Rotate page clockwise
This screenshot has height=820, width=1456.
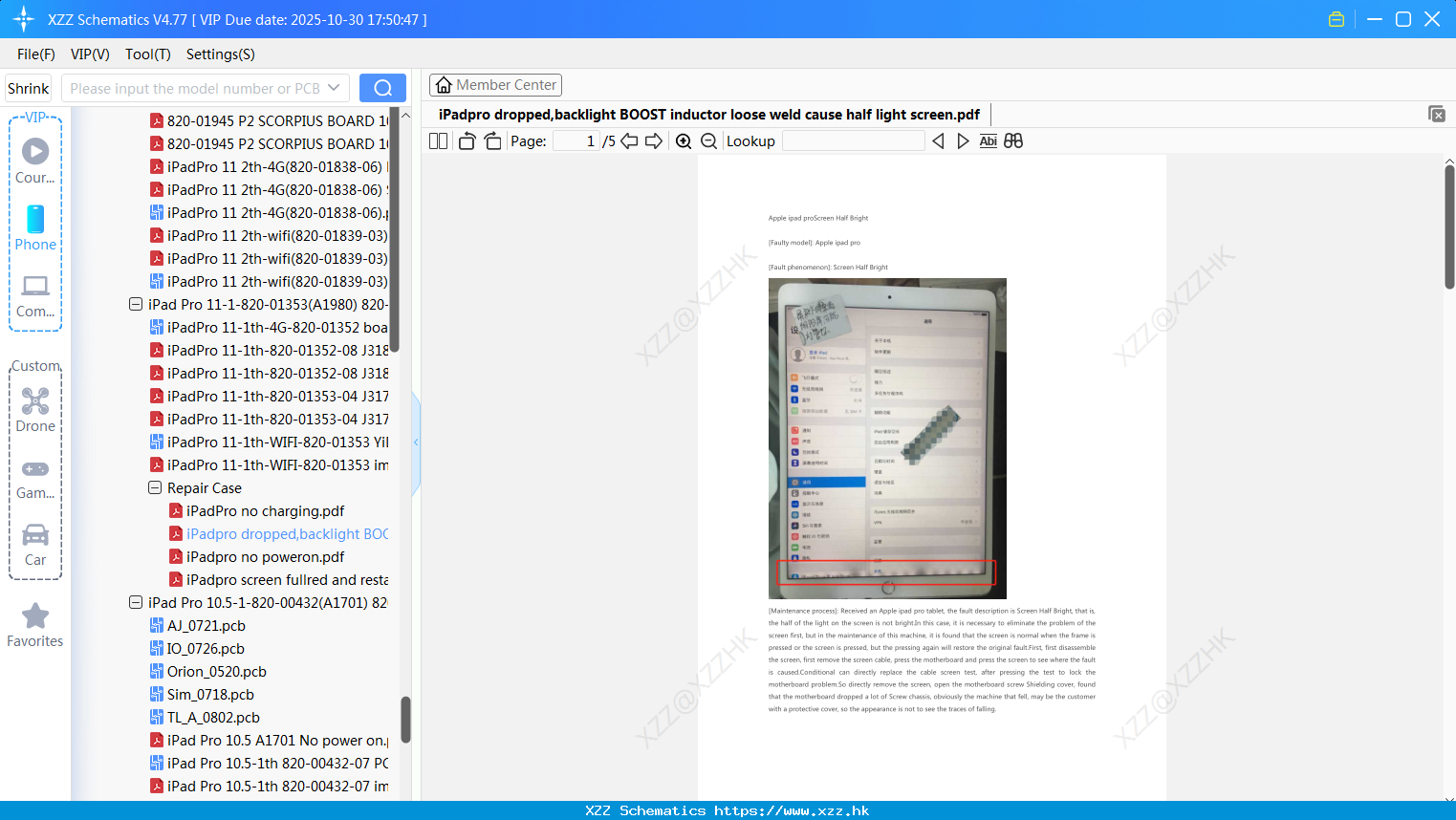coord(492,140)
